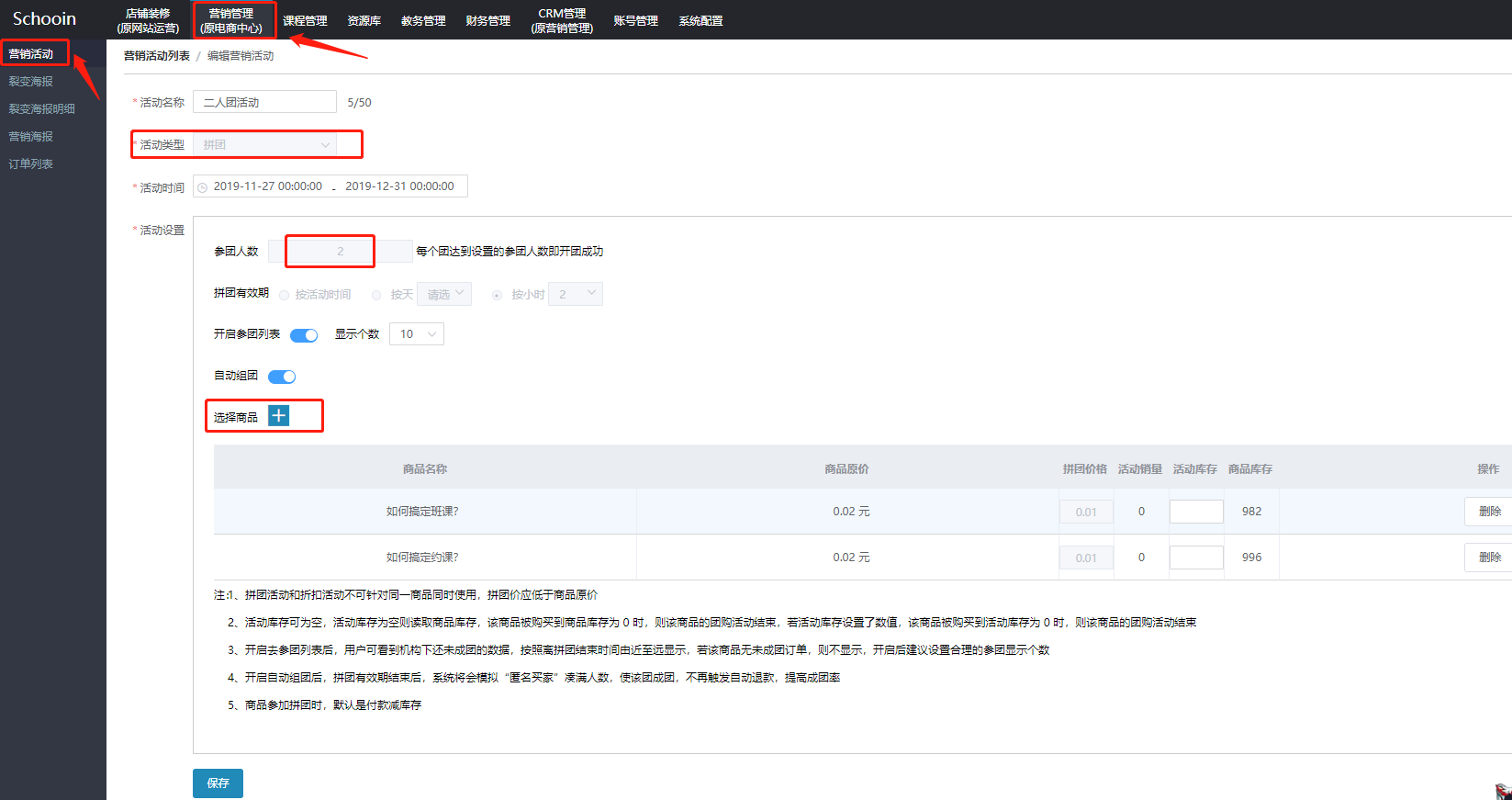Click the Schooin logo

tap(44, 18)
